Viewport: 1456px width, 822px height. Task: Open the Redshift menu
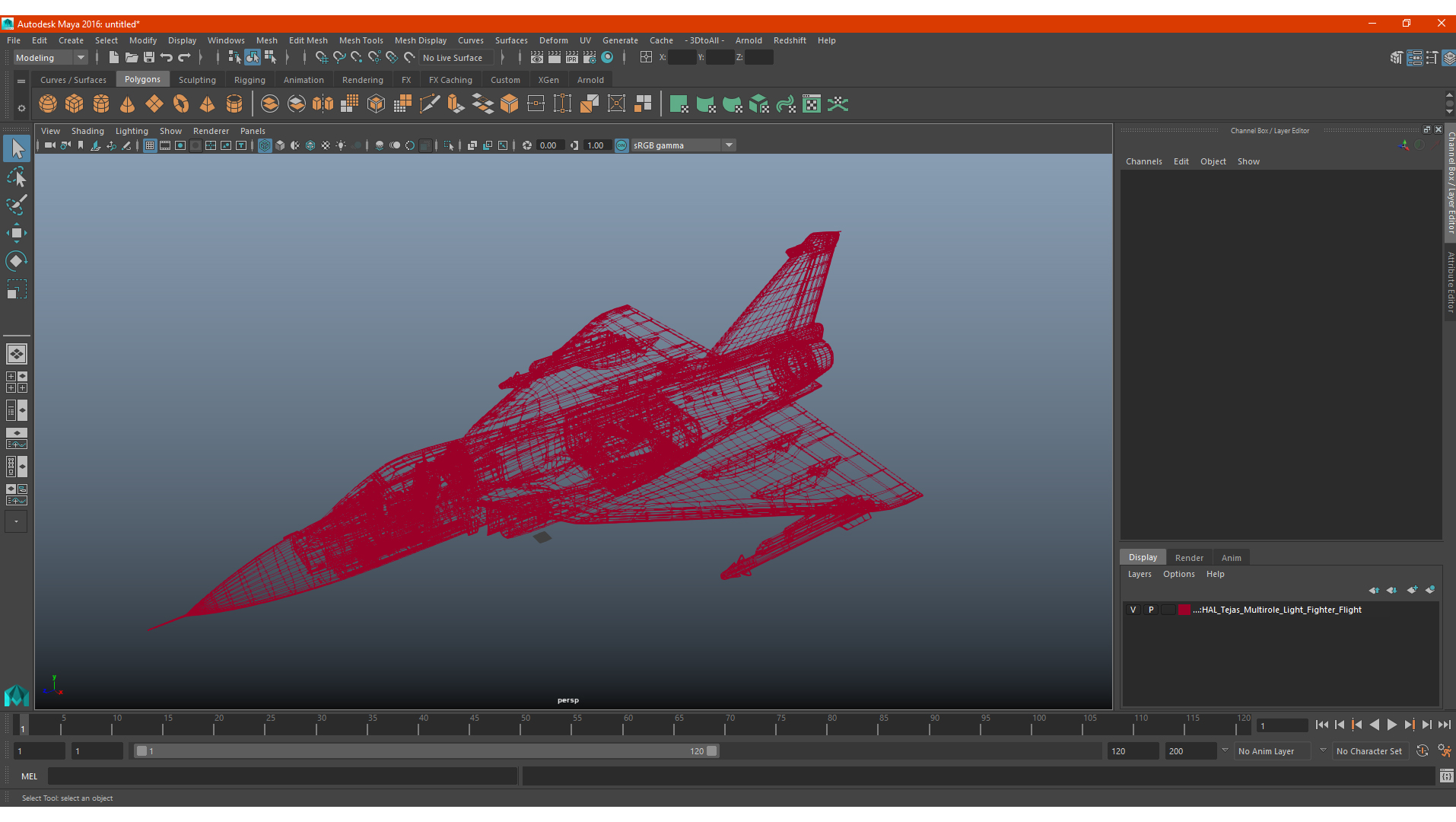pyautogui.click(x=790, y=40)
